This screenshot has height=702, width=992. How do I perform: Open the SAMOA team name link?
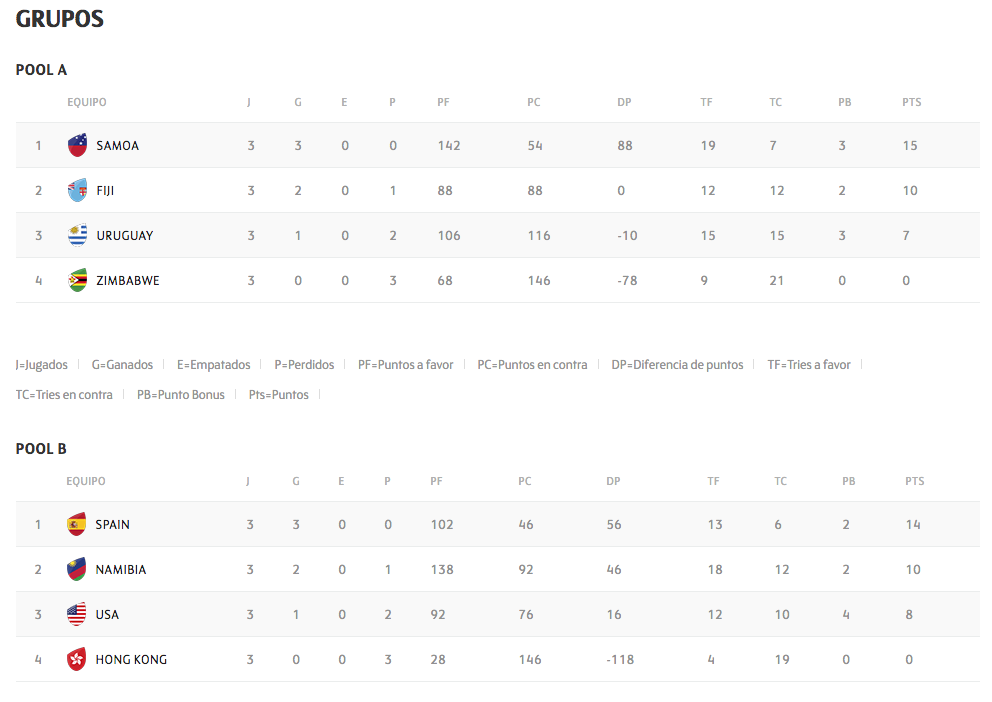click(118, 146)
